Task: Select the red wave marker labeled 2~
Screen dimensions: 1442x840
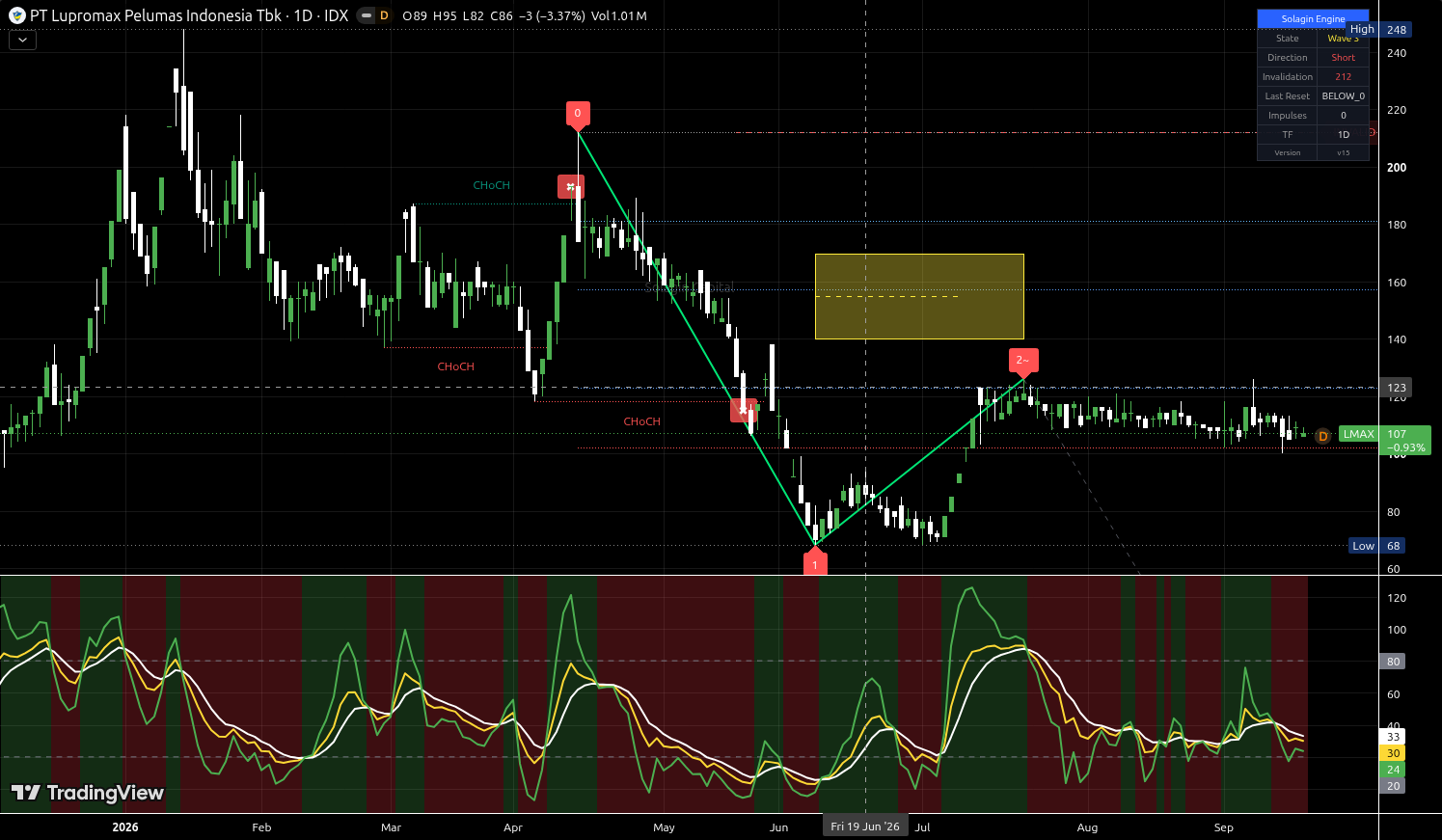Action: [1023, 361]
